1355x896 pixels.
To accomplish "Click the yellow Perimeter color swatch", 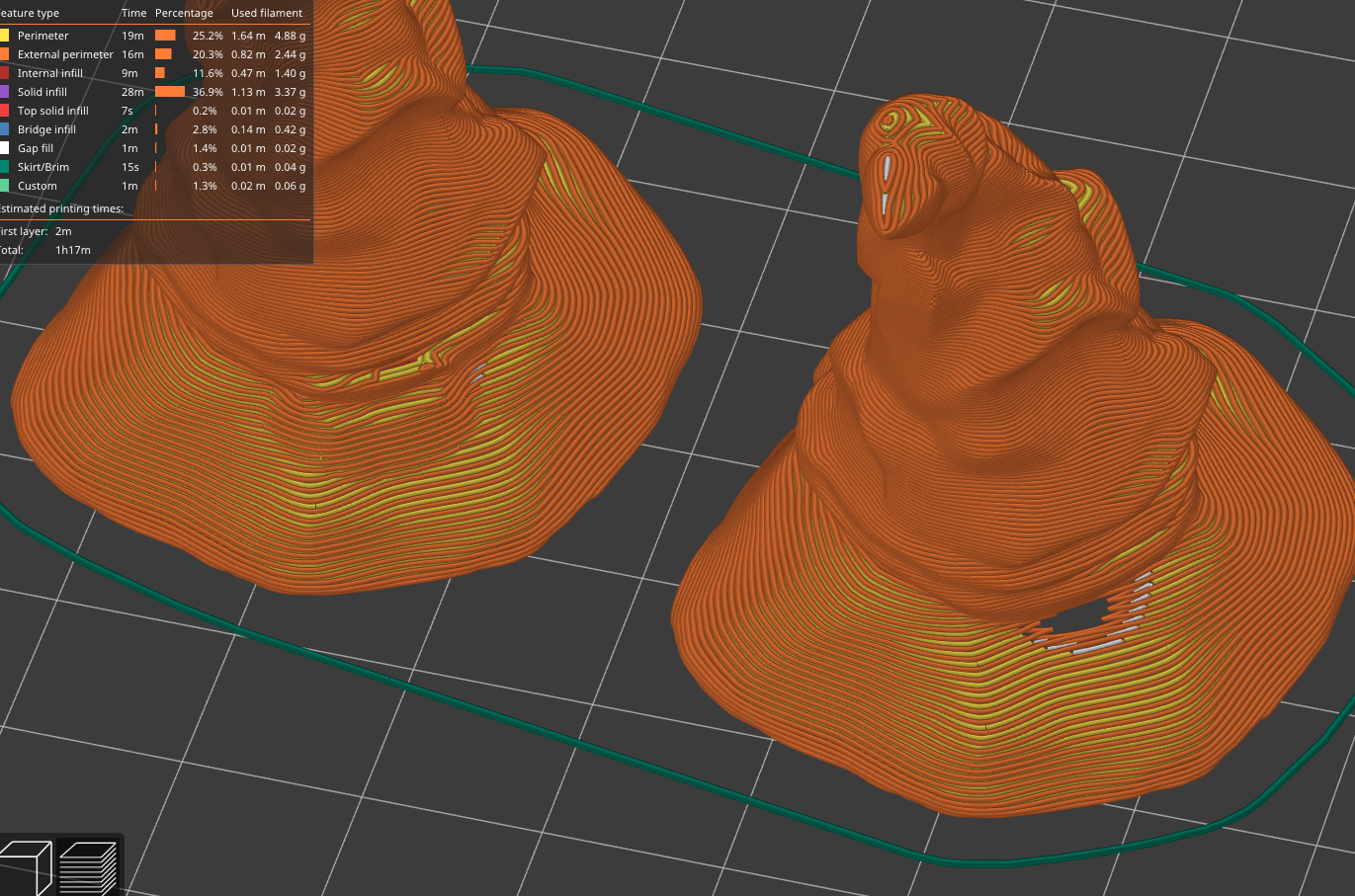I will 4,36.
